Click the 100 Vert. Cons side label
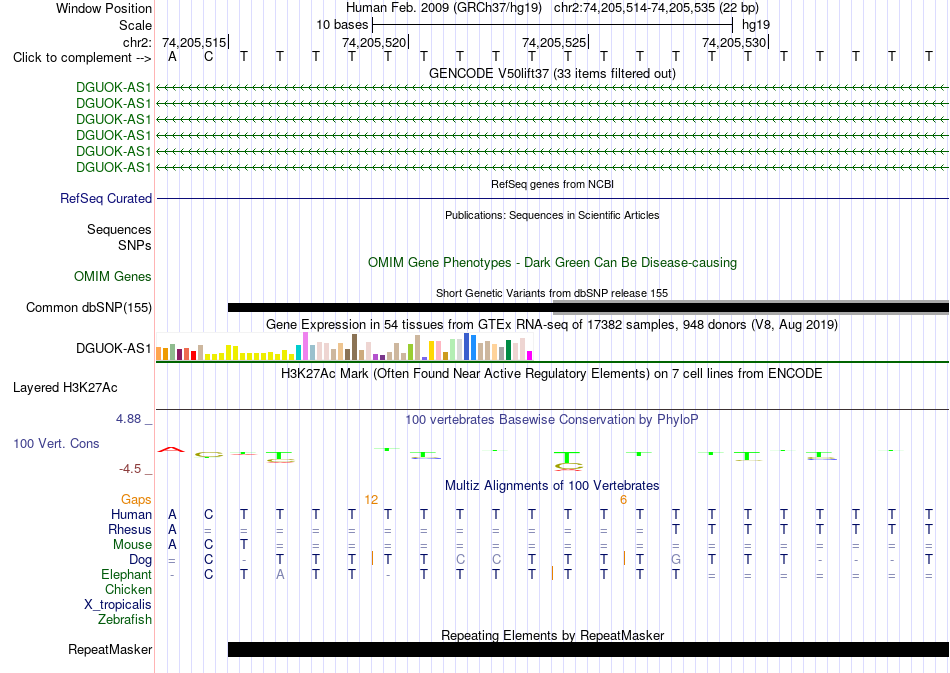Viewport: 950px width, 673px height. pyautogui.click(x=56, y=443)
